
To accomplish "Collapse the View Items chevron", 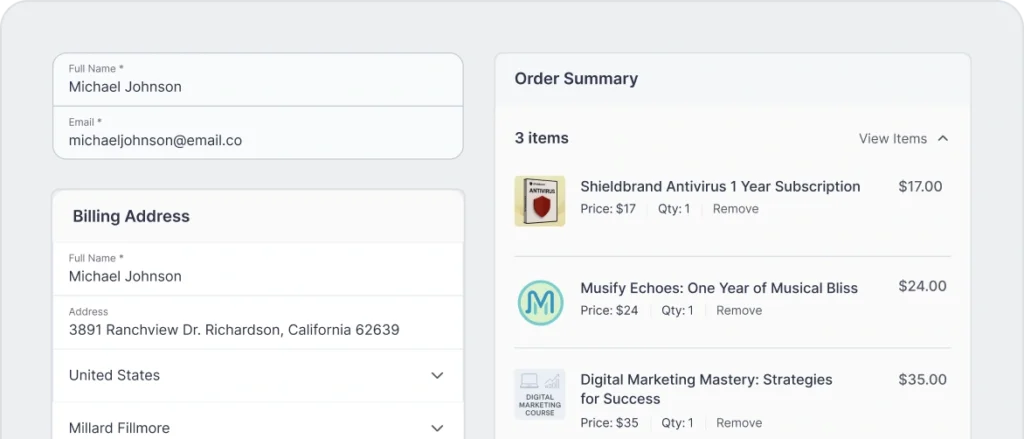I will (943, 139).
